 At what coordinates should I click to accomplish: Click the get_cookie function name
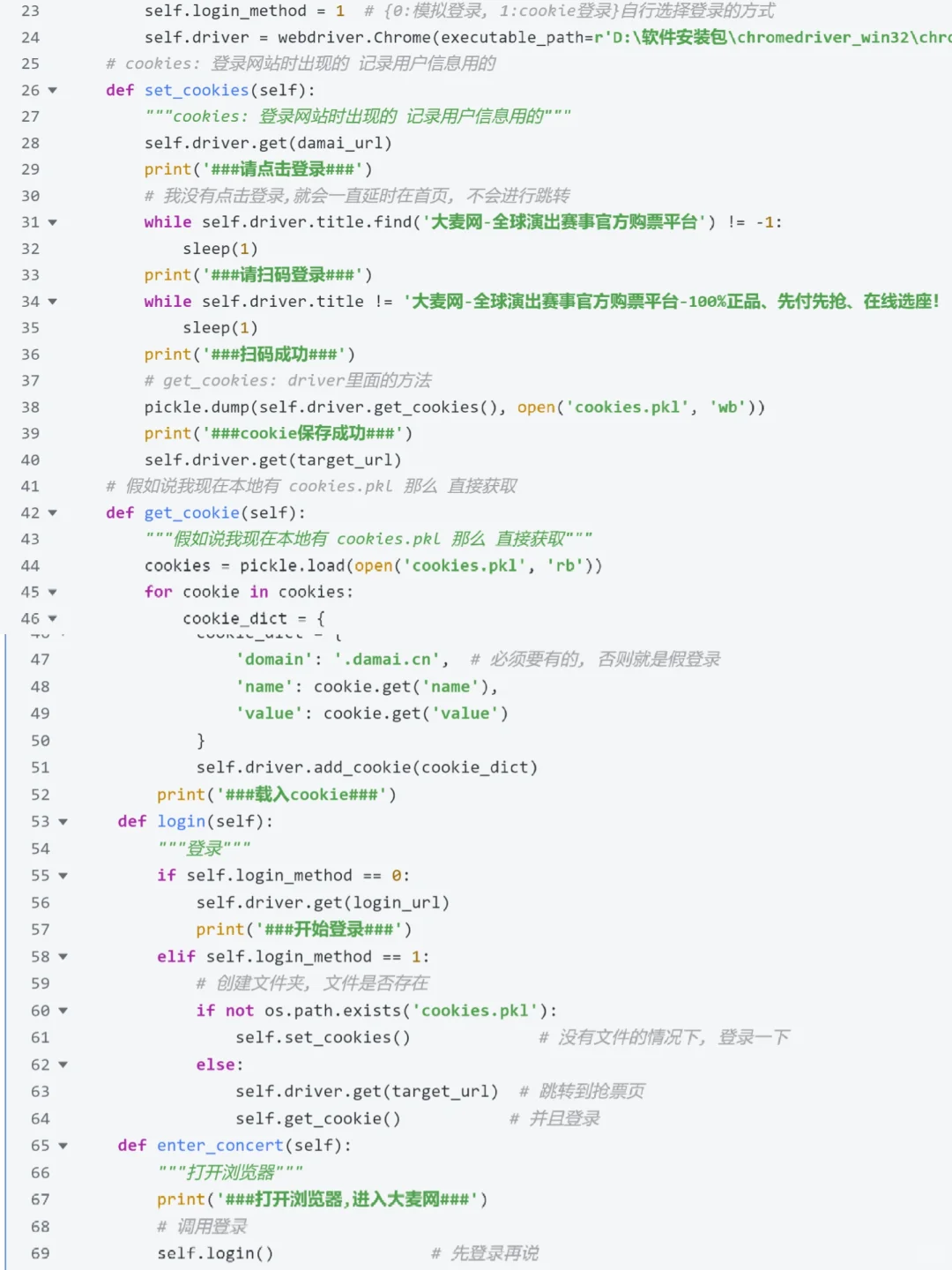tap(192, 512)
